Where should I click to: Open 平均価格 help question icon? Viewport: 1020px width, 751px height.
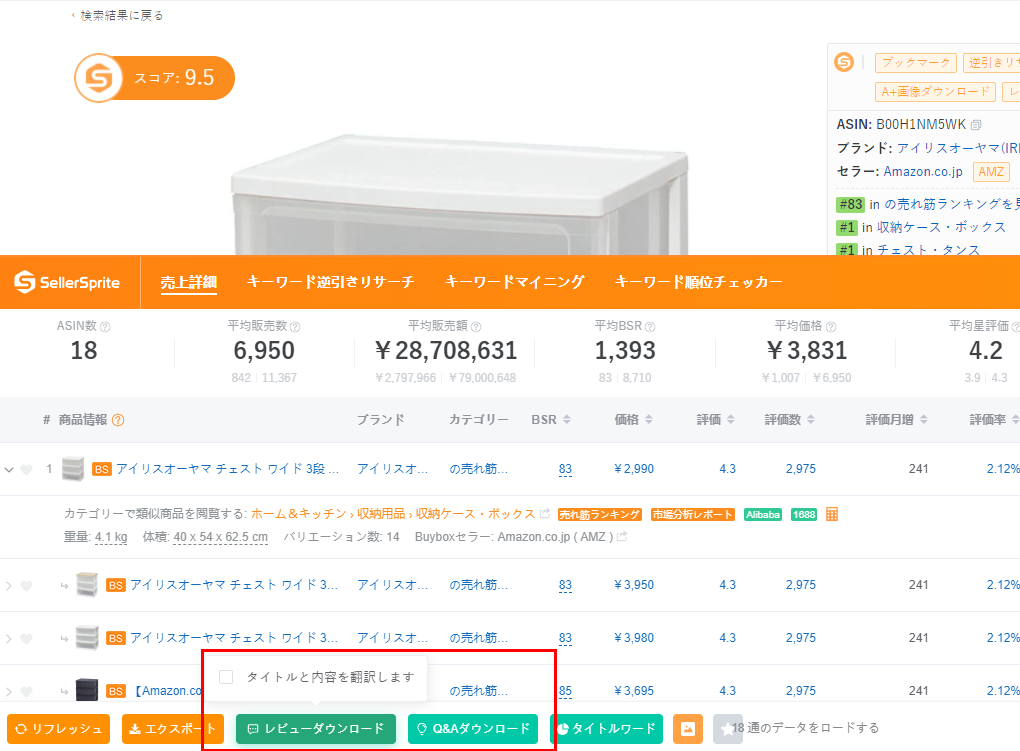tap(831, 327)
